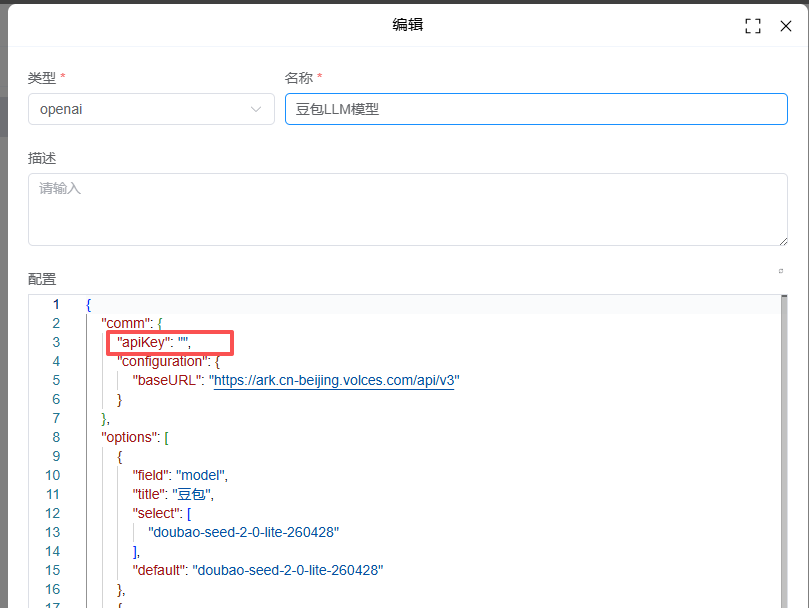
Task: Click the 编辑 dialog title
Action: pos(408,25)
